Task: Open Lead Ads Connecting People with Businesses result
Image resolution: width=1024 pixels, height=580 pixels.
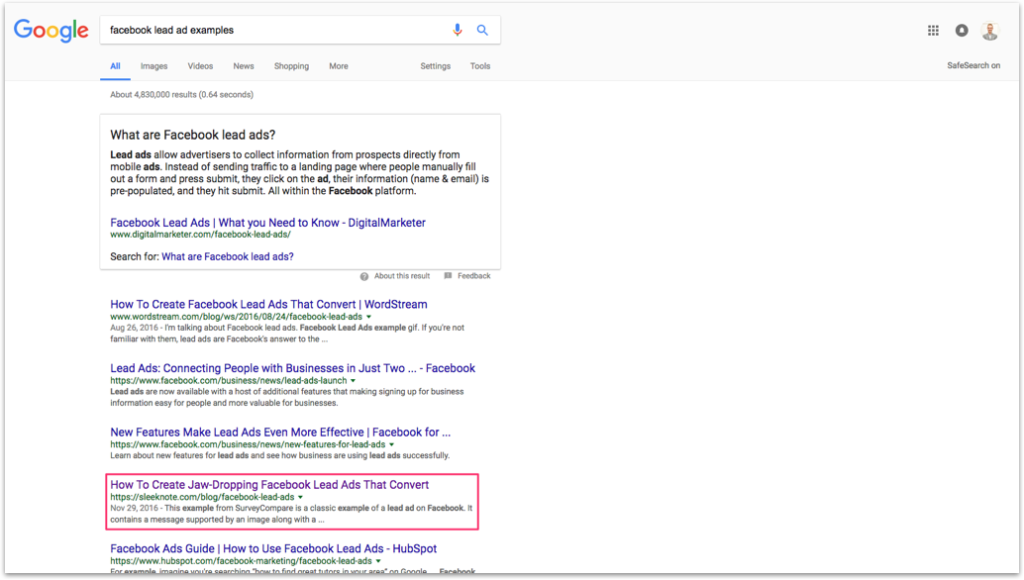Action: pos(293,368)
